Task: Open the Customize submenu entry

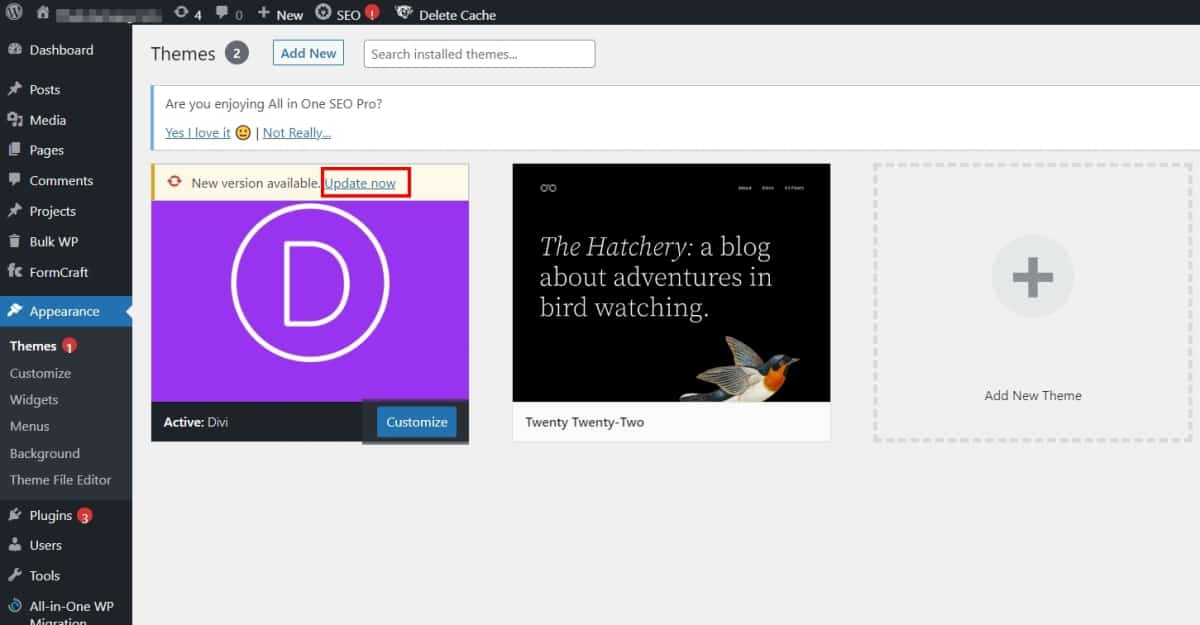Action: click(x=40, y=373)
